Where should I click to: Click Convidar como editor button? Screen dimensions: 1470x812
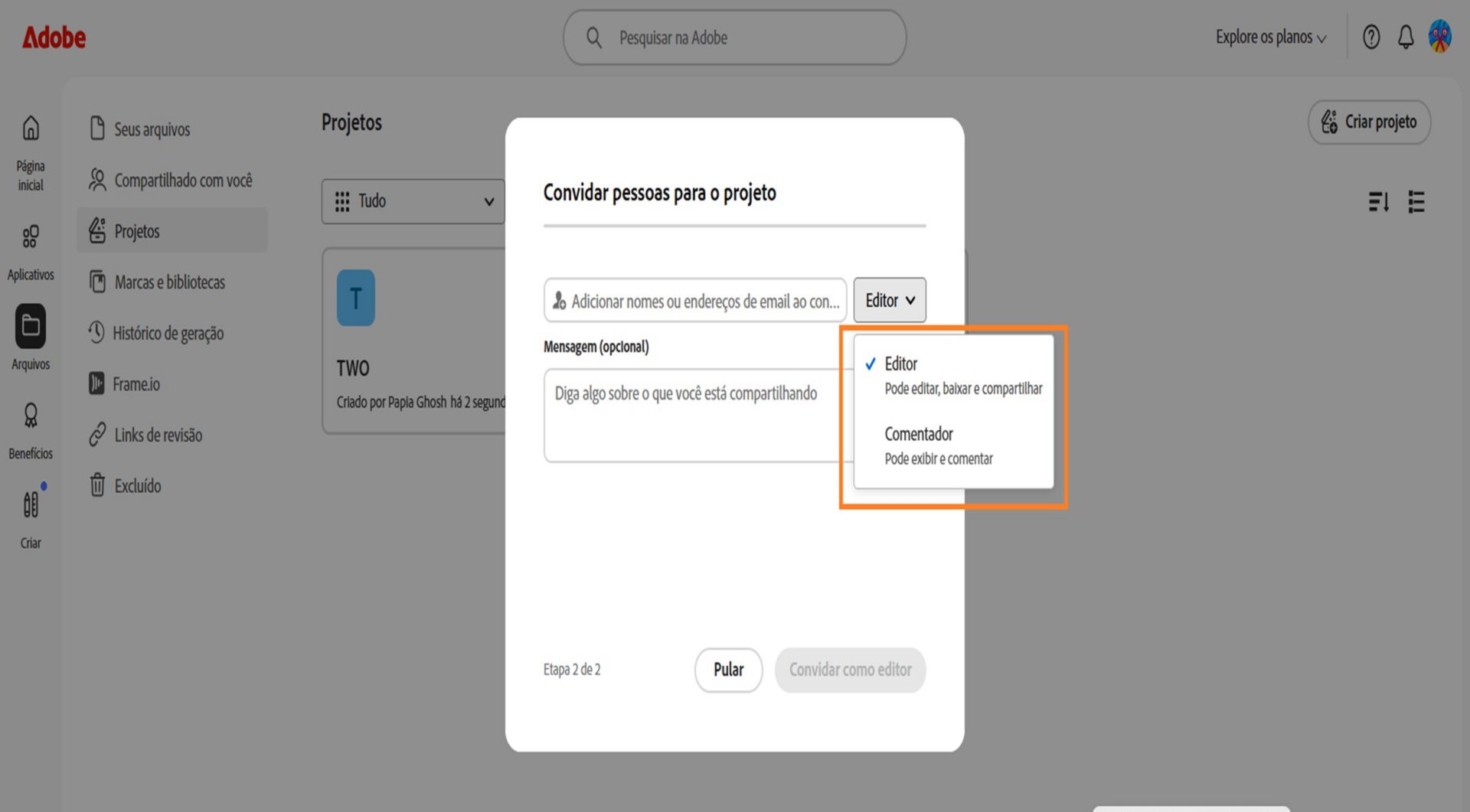850,670
